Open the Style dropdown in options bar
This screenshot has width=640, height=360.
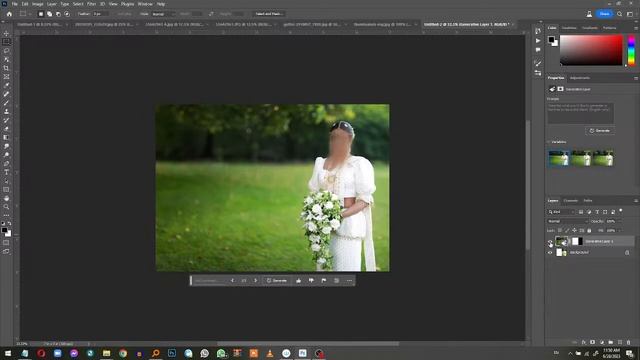coord(163,14)
